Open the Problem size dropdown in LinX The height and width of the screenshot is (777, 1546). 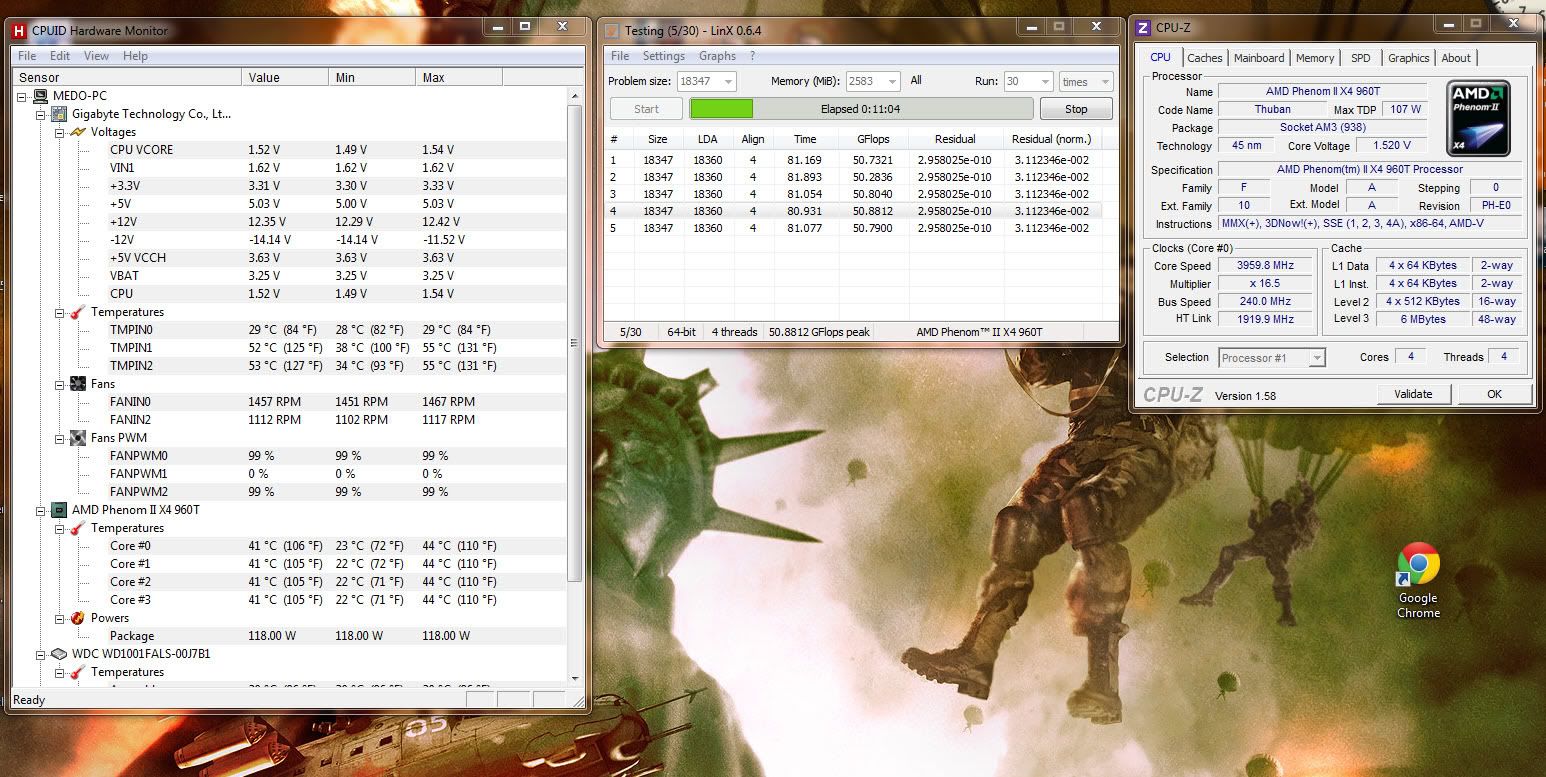coord(727,82)
